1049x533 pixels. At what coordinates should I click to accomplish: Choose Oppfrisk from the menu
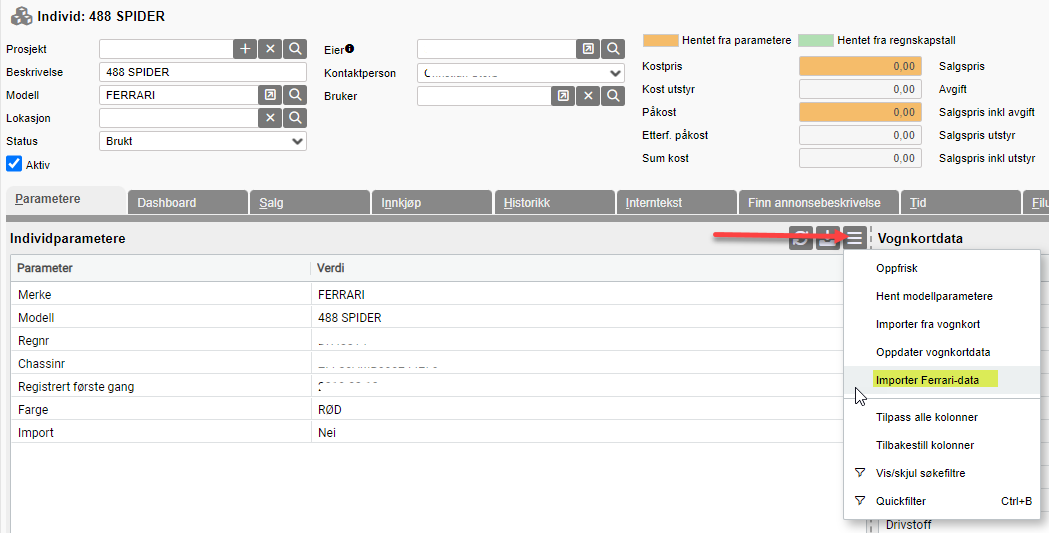pos(942,268)
